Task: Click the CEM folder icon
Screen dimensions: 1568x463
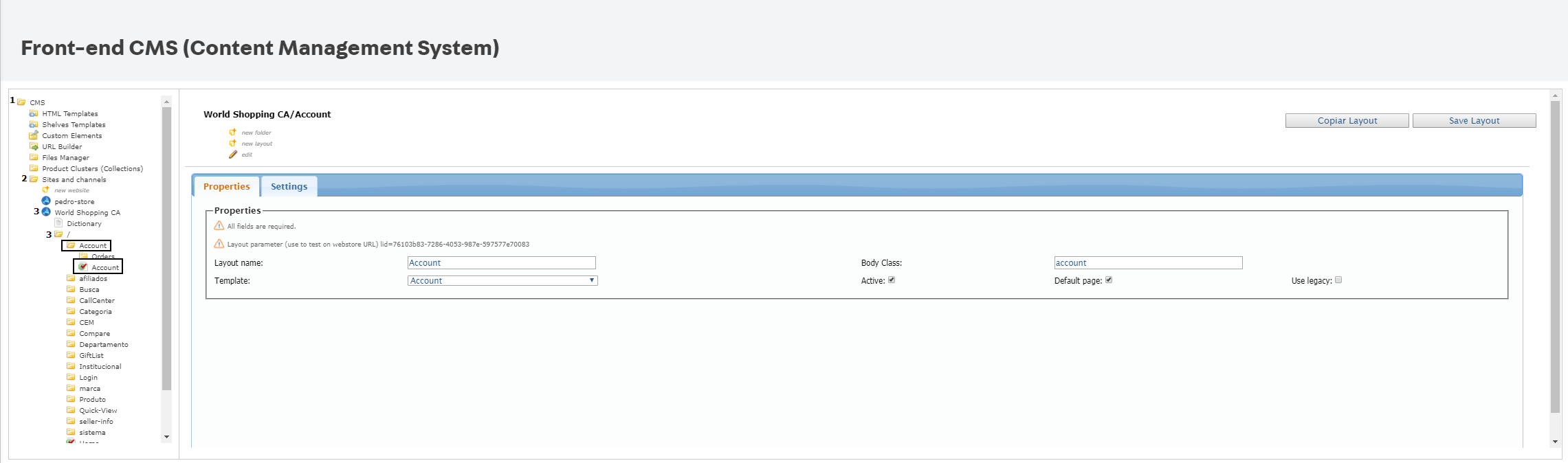Action: click(71, 322)
